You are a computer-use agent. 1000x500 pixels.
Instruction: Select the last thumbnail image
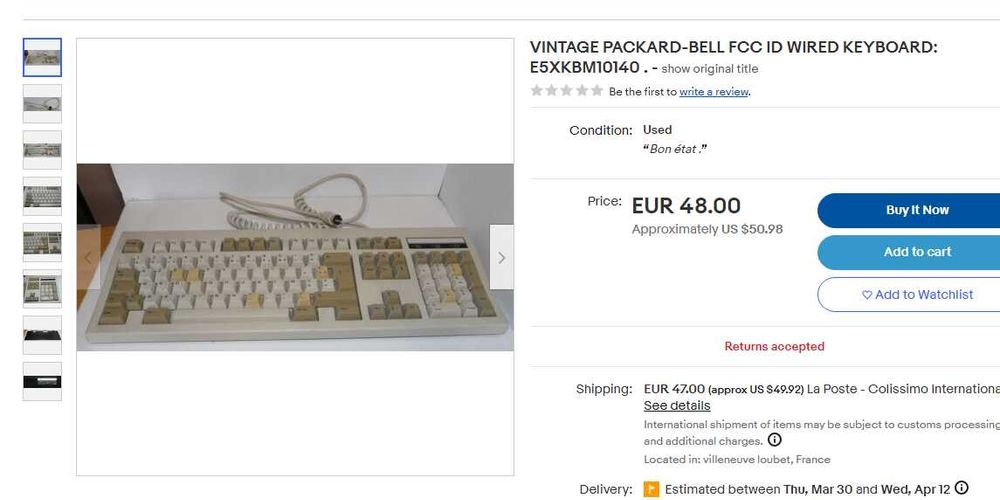click(x=42, y=381)
